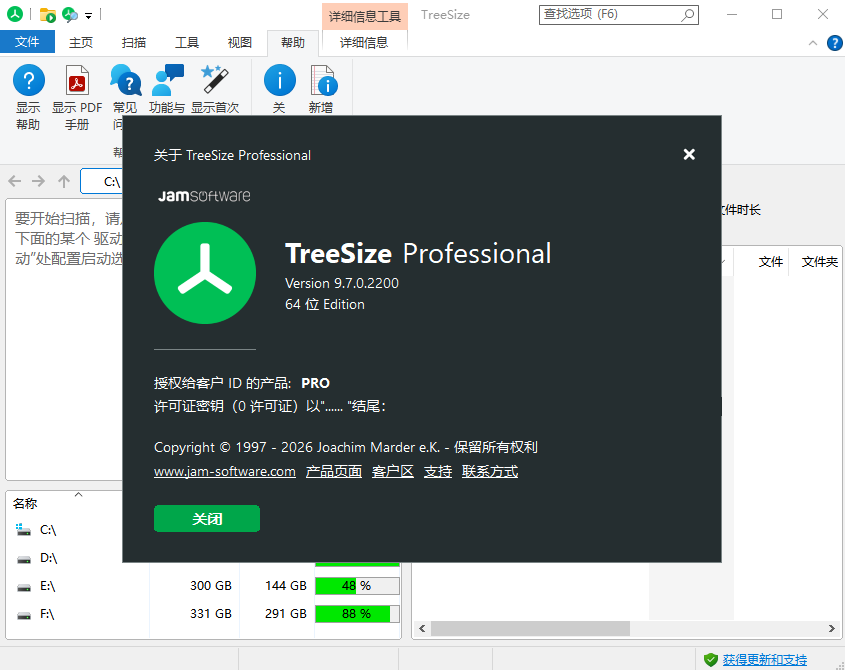The image size is (845, 670).
Task: Open the quick access toolbar dropdown arrow
Action: (88, 16)
